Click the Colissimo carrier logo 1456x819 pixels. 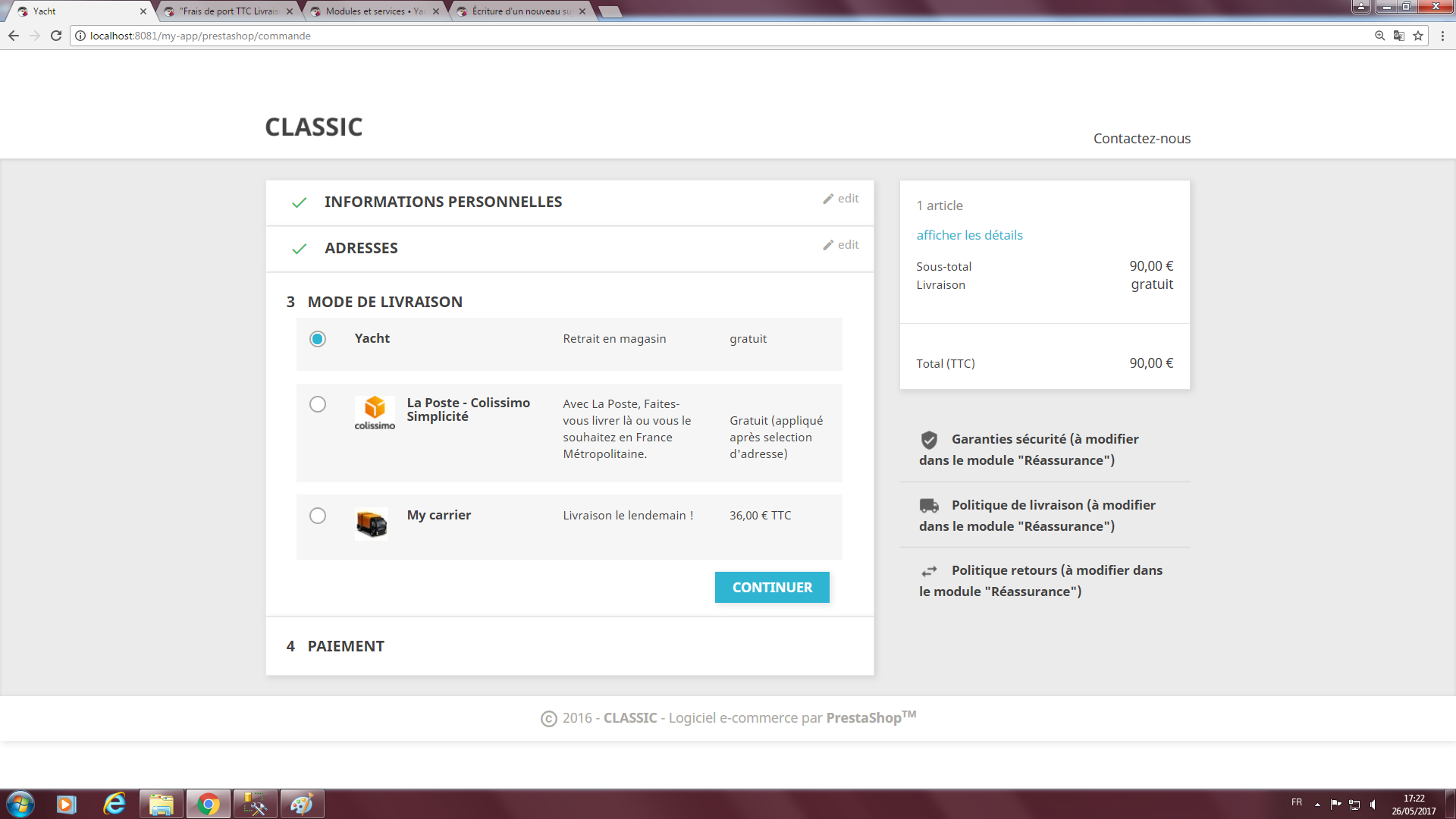[x=375, y=413]
